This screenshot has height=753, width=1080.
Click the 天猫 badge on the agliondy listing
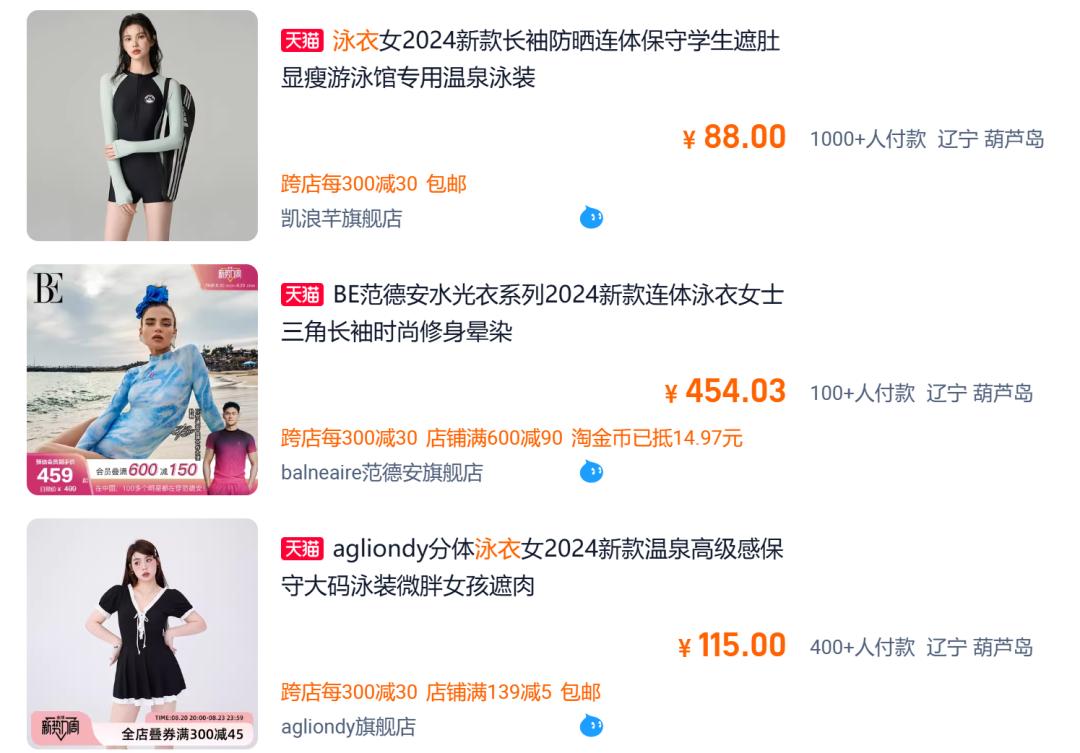302,549
